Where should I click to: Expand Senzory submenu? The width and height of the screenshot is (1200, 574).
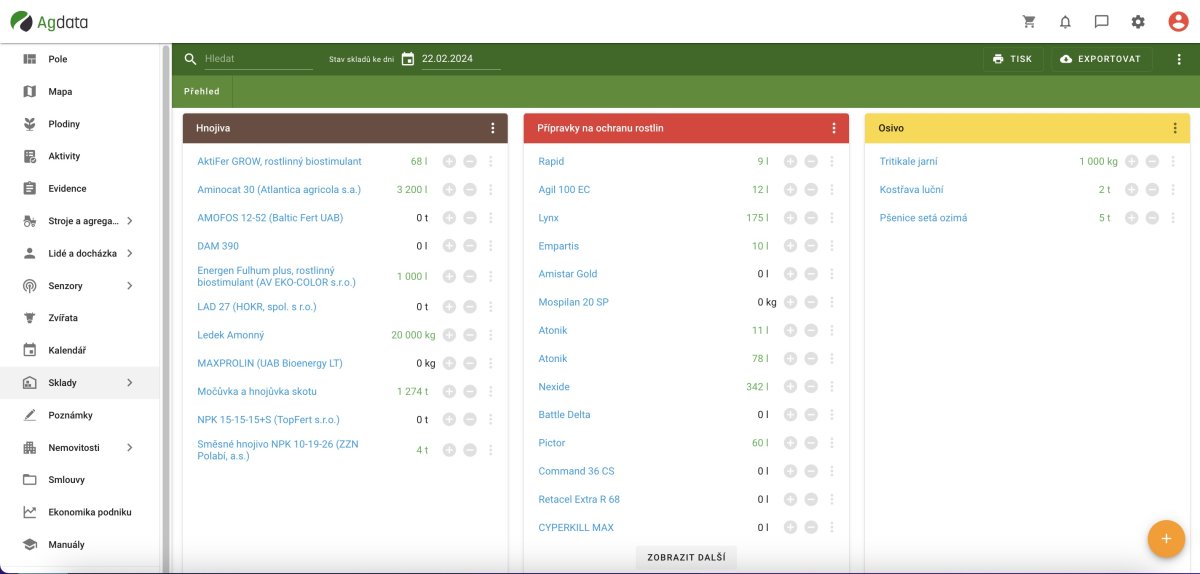click(x=130, y=286)
